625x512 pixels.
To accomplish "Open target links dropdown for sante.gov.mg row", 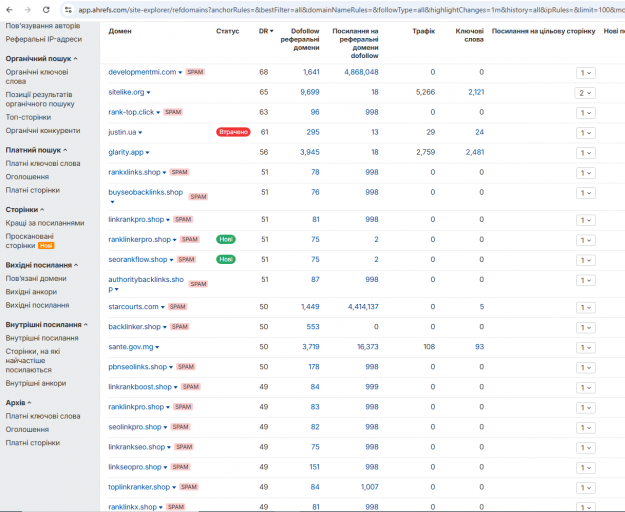I will (586, 347).
